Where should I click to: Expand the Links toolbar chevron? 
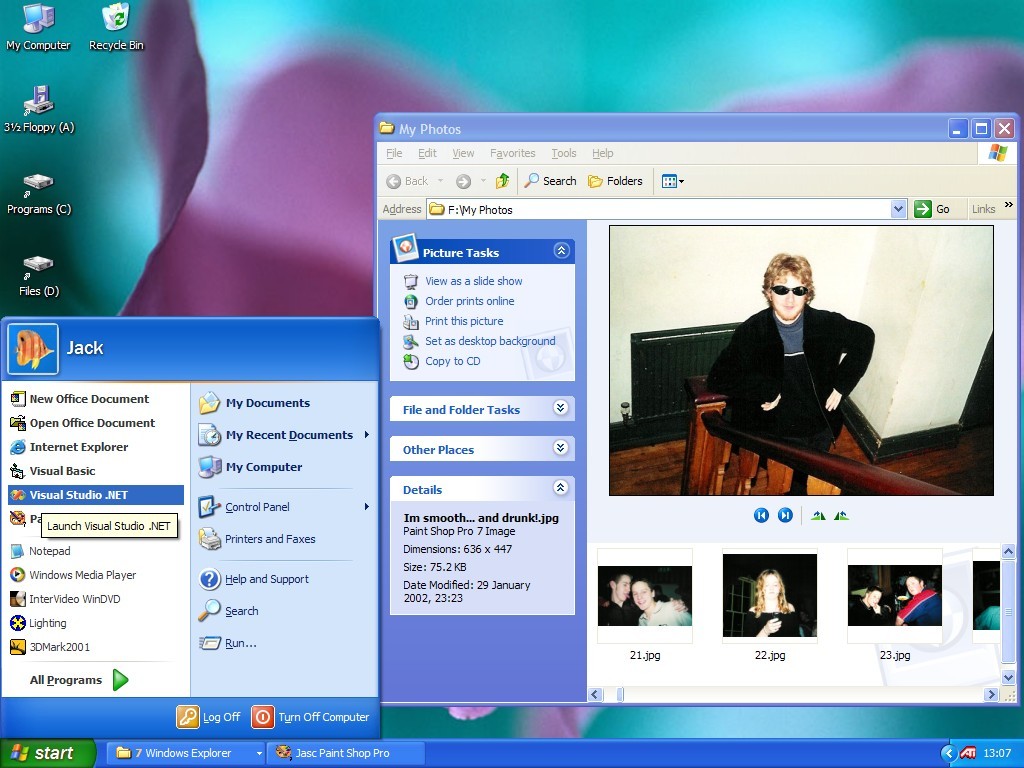[x=1008, y=205]
